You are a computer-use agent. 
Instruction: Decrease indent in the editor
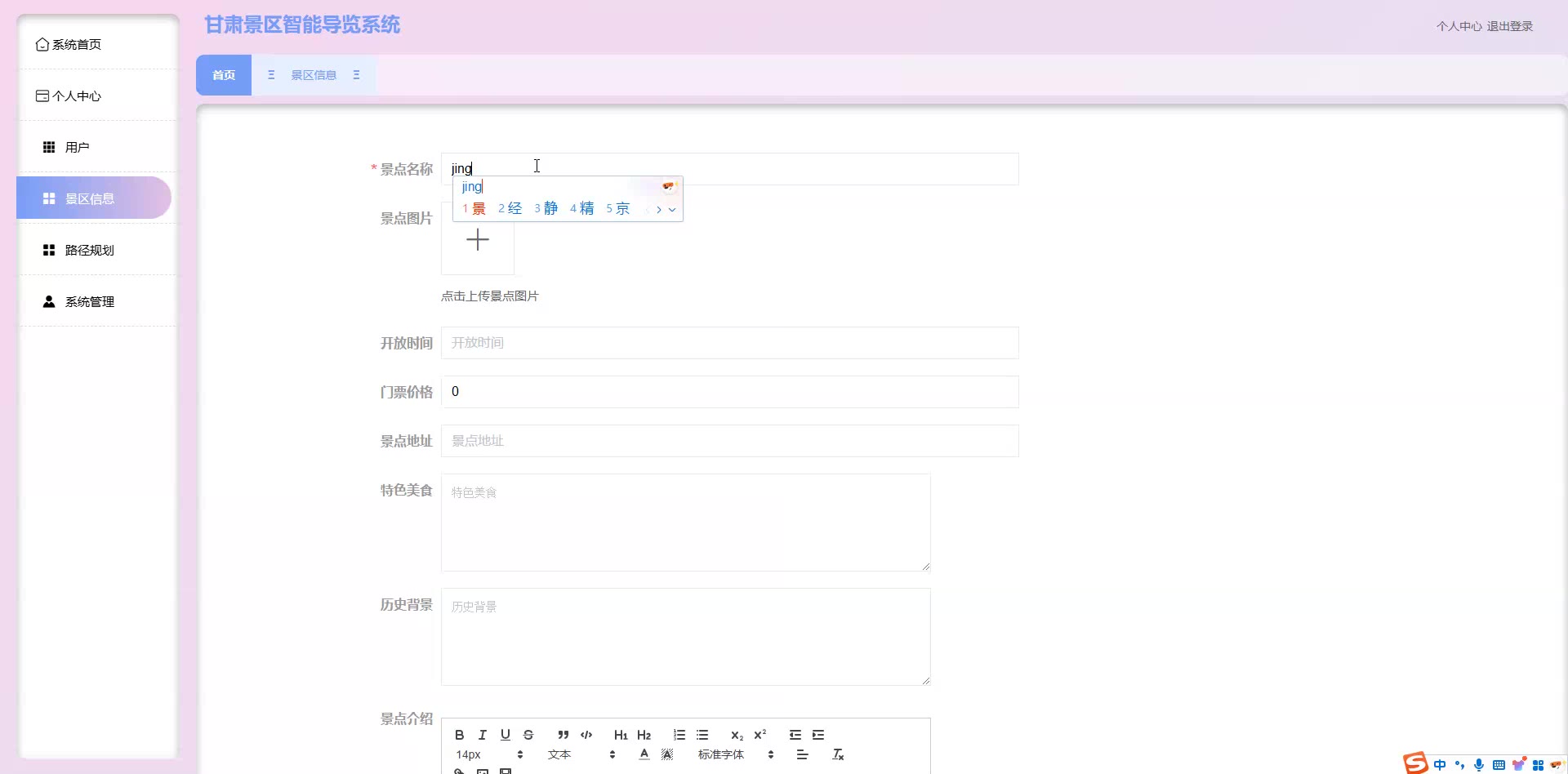tap(795, 735)
